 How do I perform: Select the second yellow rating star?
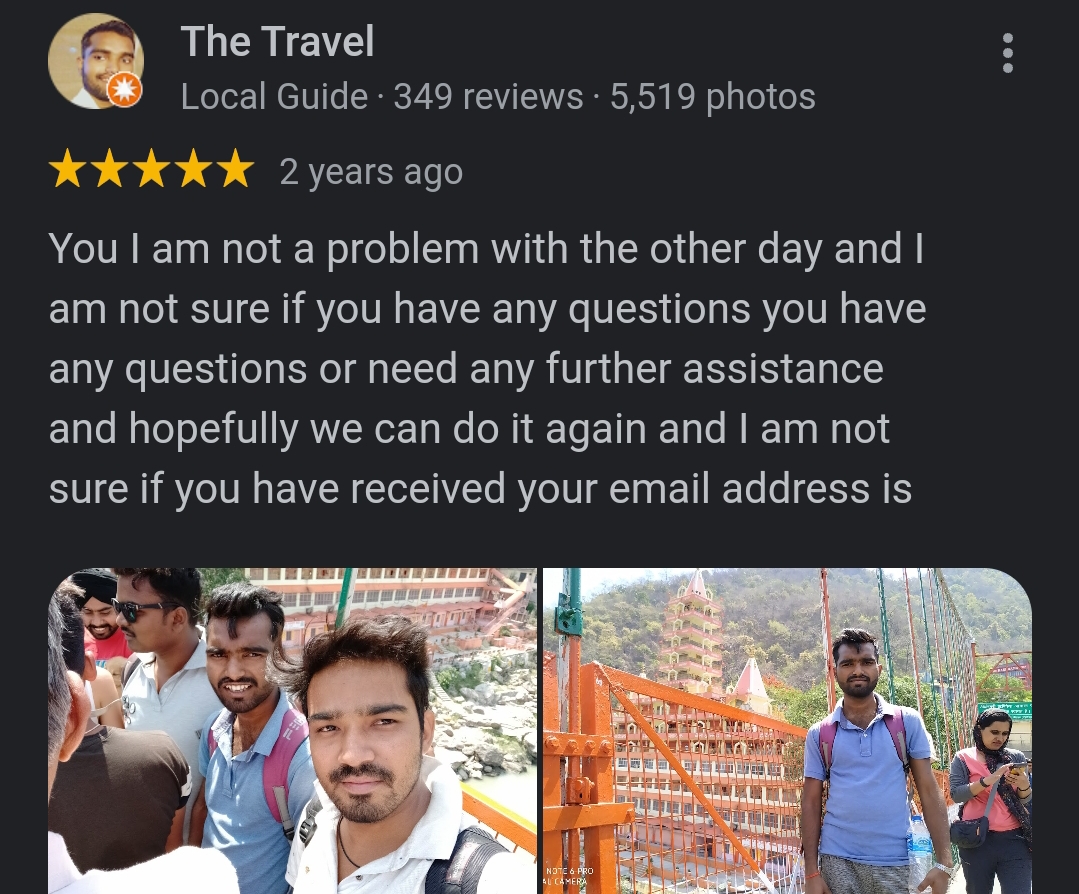click(x=109, y=169)
